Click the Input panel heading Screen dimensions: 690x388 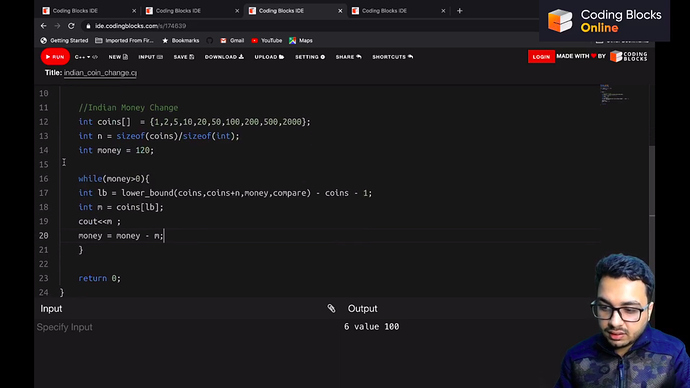[51, 308]
